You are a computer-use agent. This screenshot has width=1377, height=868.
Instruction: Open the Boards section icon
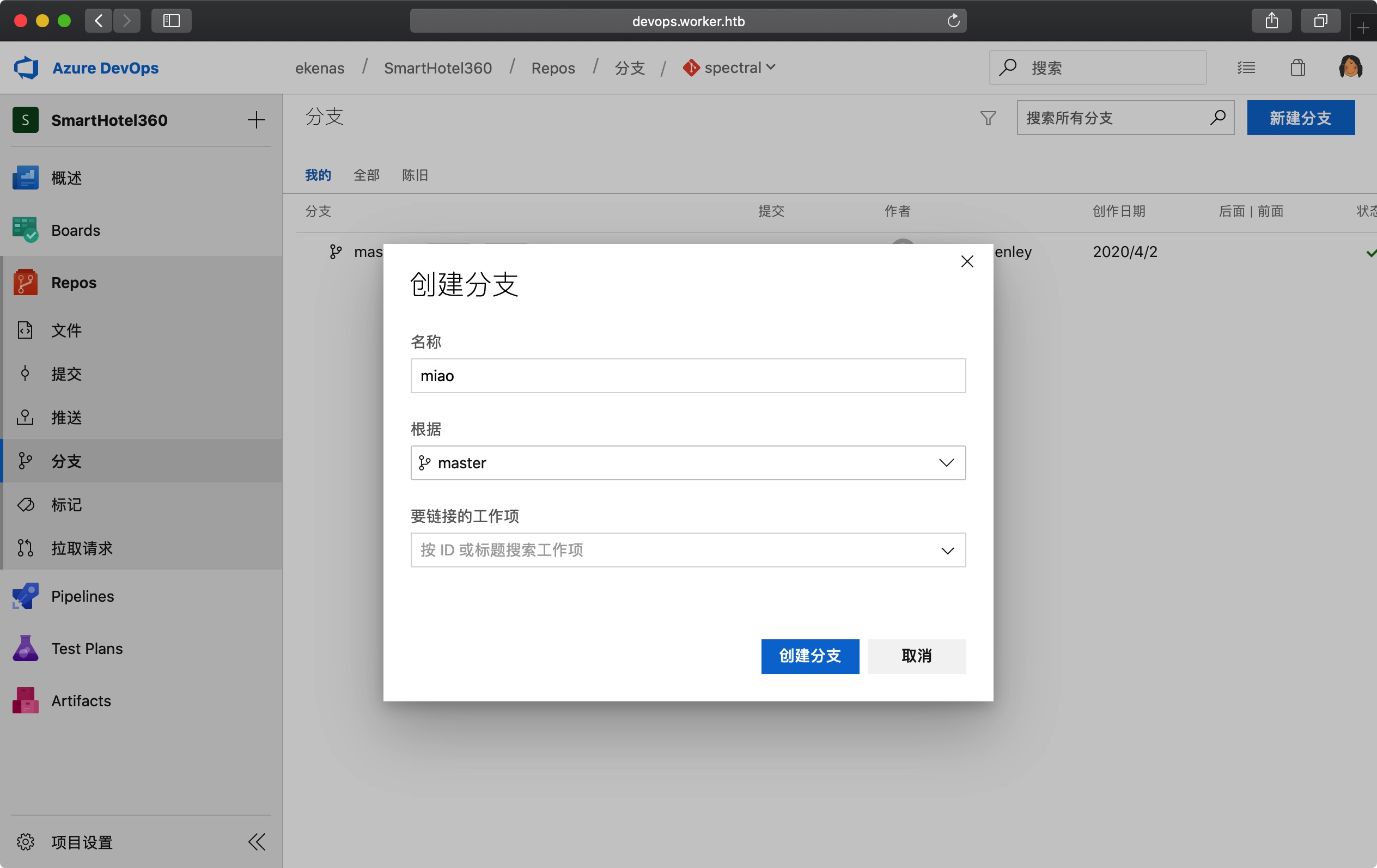pyautogui.click(x=25, y=230)
